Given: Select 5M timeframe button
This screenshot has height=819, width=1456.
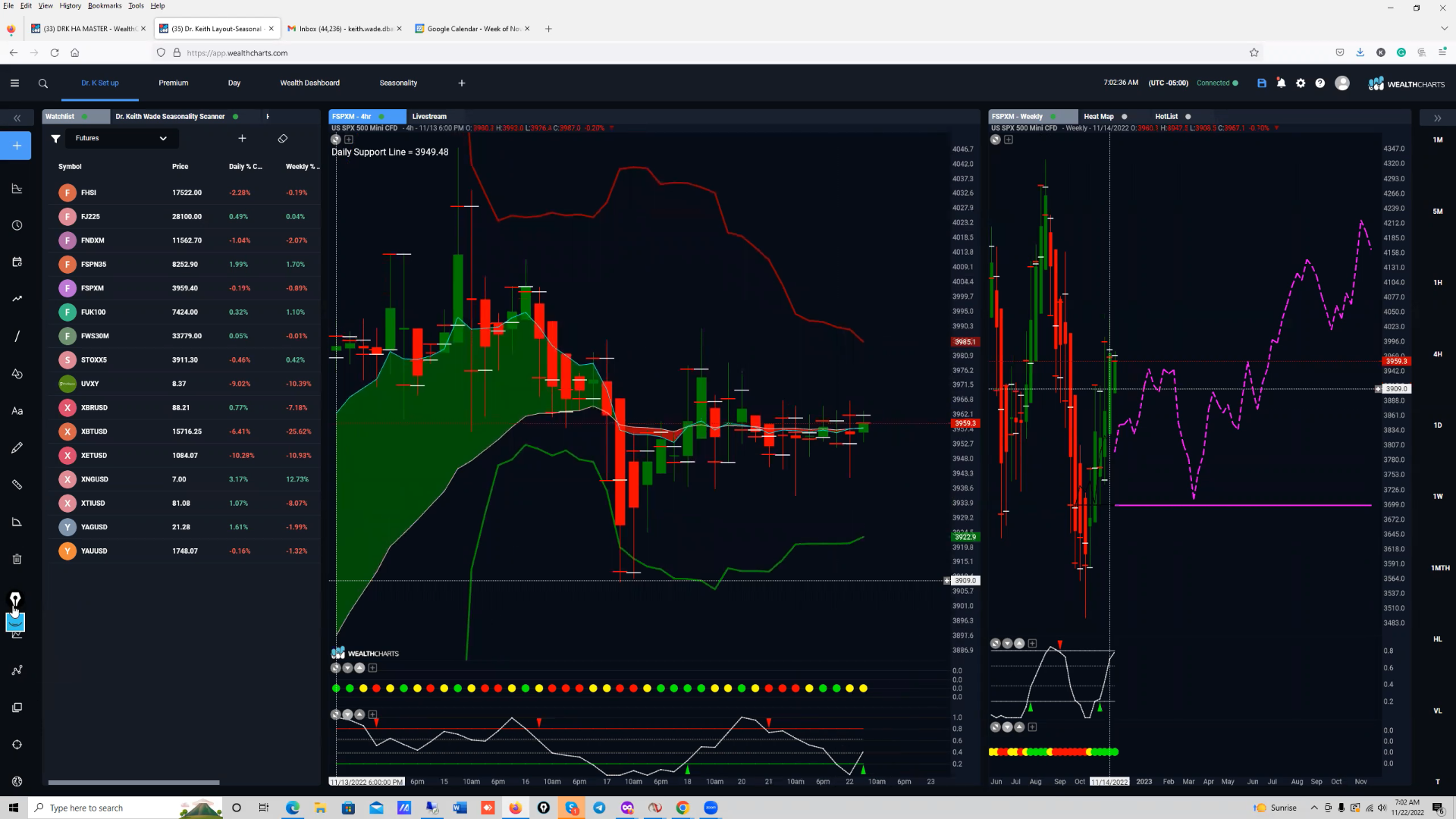Looking at the screenshot, I should [1438, 212].
